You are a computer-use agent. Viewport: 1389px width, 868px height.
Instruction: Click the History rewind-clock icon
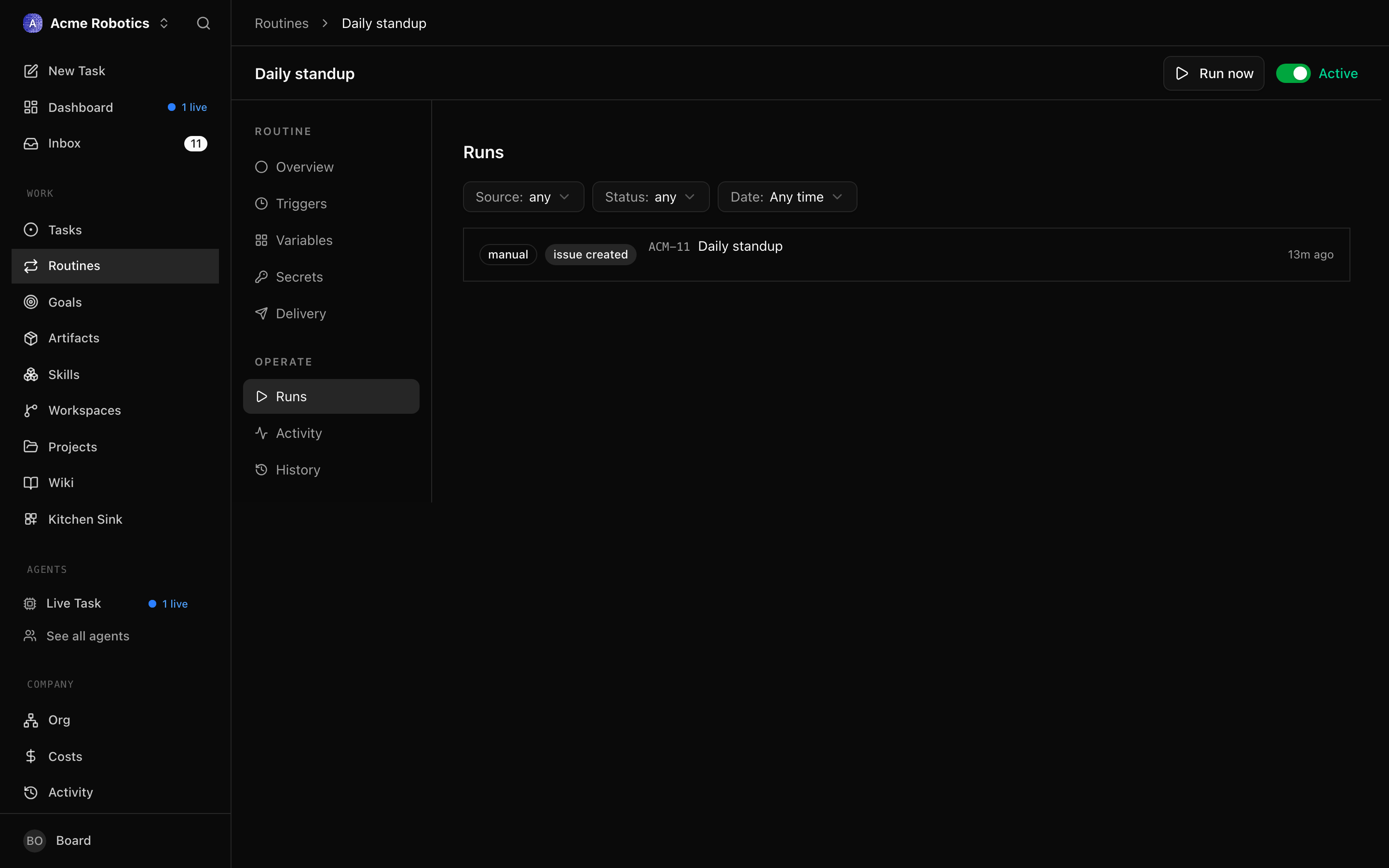[261, 470]
